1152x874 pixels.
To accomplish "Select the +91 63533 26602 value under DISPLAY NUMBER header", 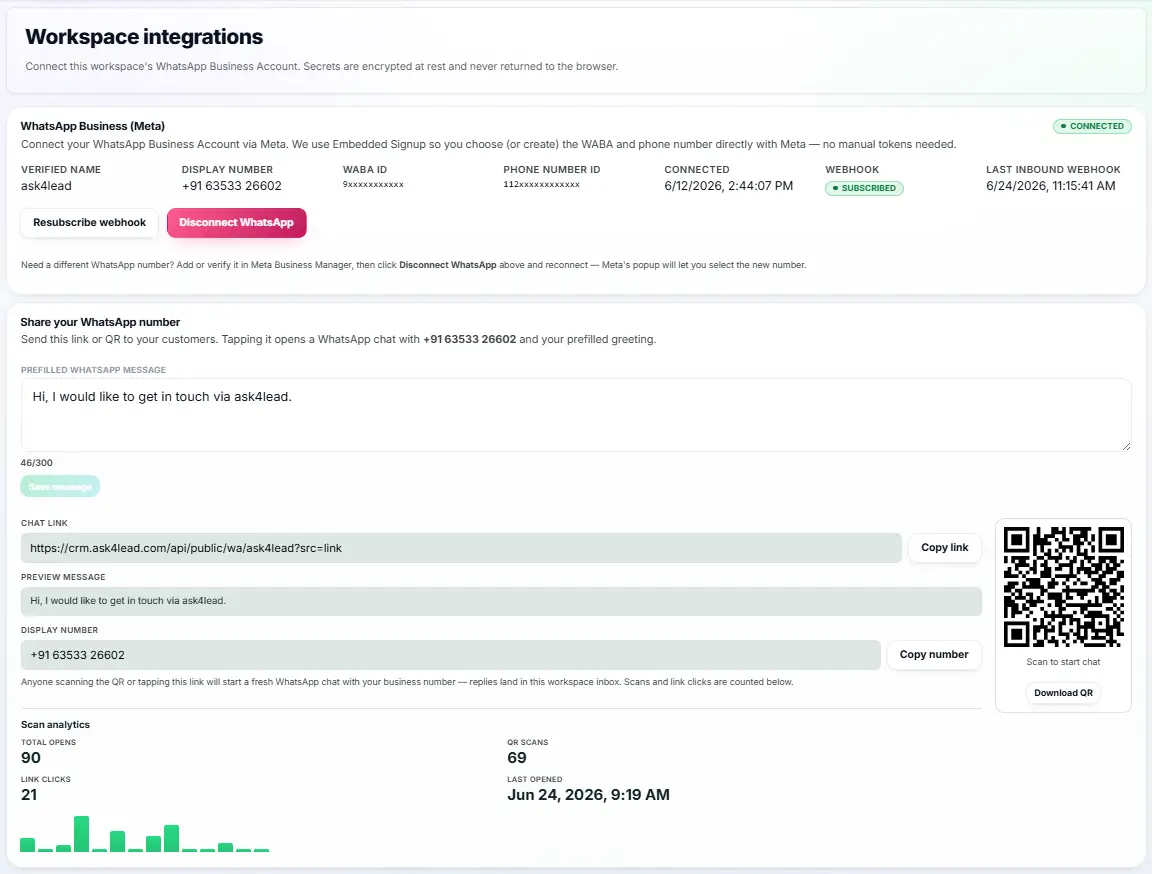I will [231, 186].
